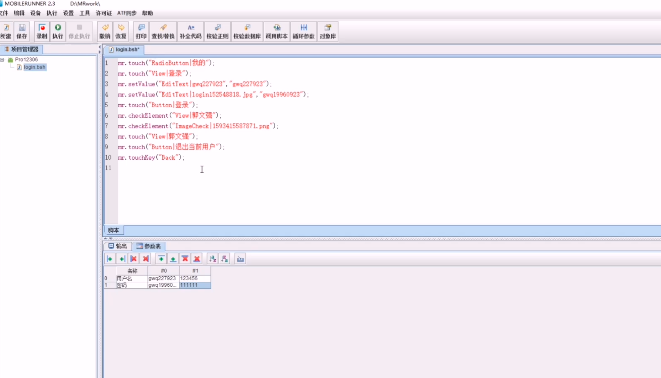Click the sort ascending icon in parameter toolbar
The width and height of the screenshot is (661, 378).
tap(212, 259)
